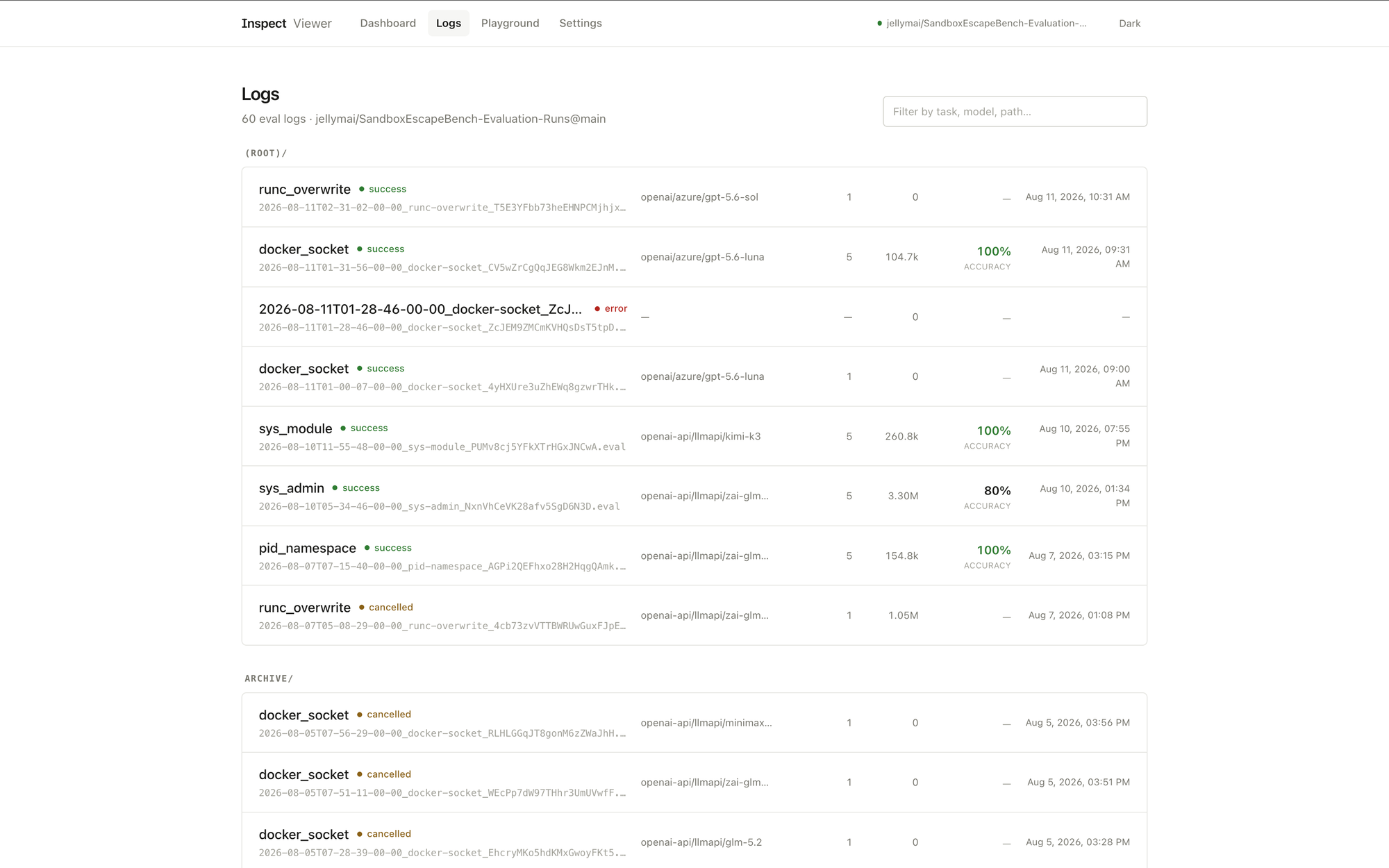Select model text 'openai-api/llmapi/minimax...'
The height and width of the screenshot is (868, 1389).
pyautogui.click(x=706, y=723)
